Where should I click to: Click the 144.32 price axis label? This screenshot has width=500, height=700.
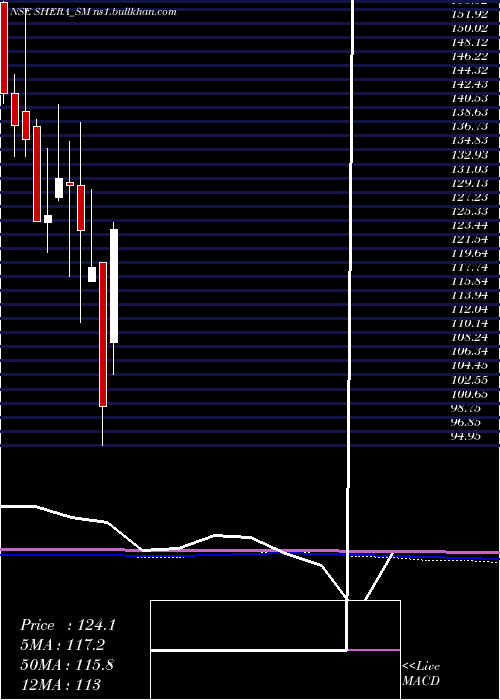click(x=469, y=71)
